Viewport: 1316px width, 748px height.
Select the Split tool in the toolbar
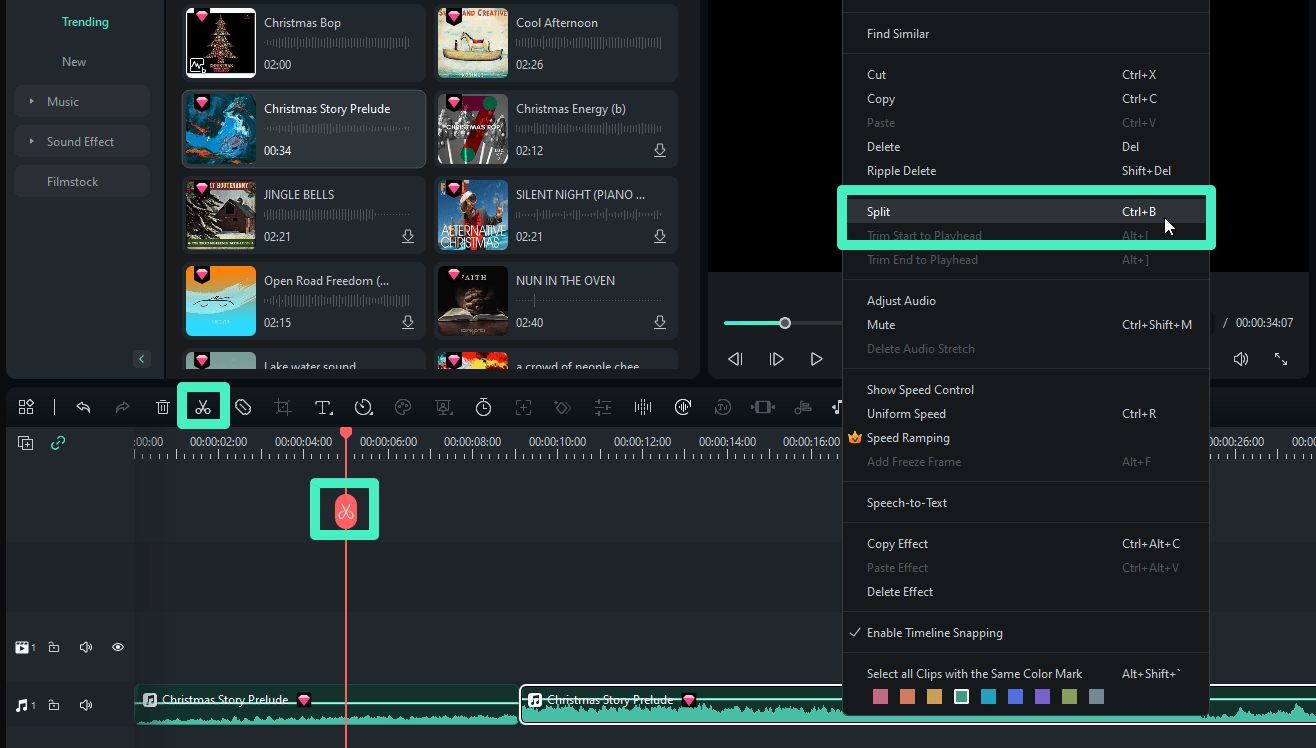tap(203, 407)
